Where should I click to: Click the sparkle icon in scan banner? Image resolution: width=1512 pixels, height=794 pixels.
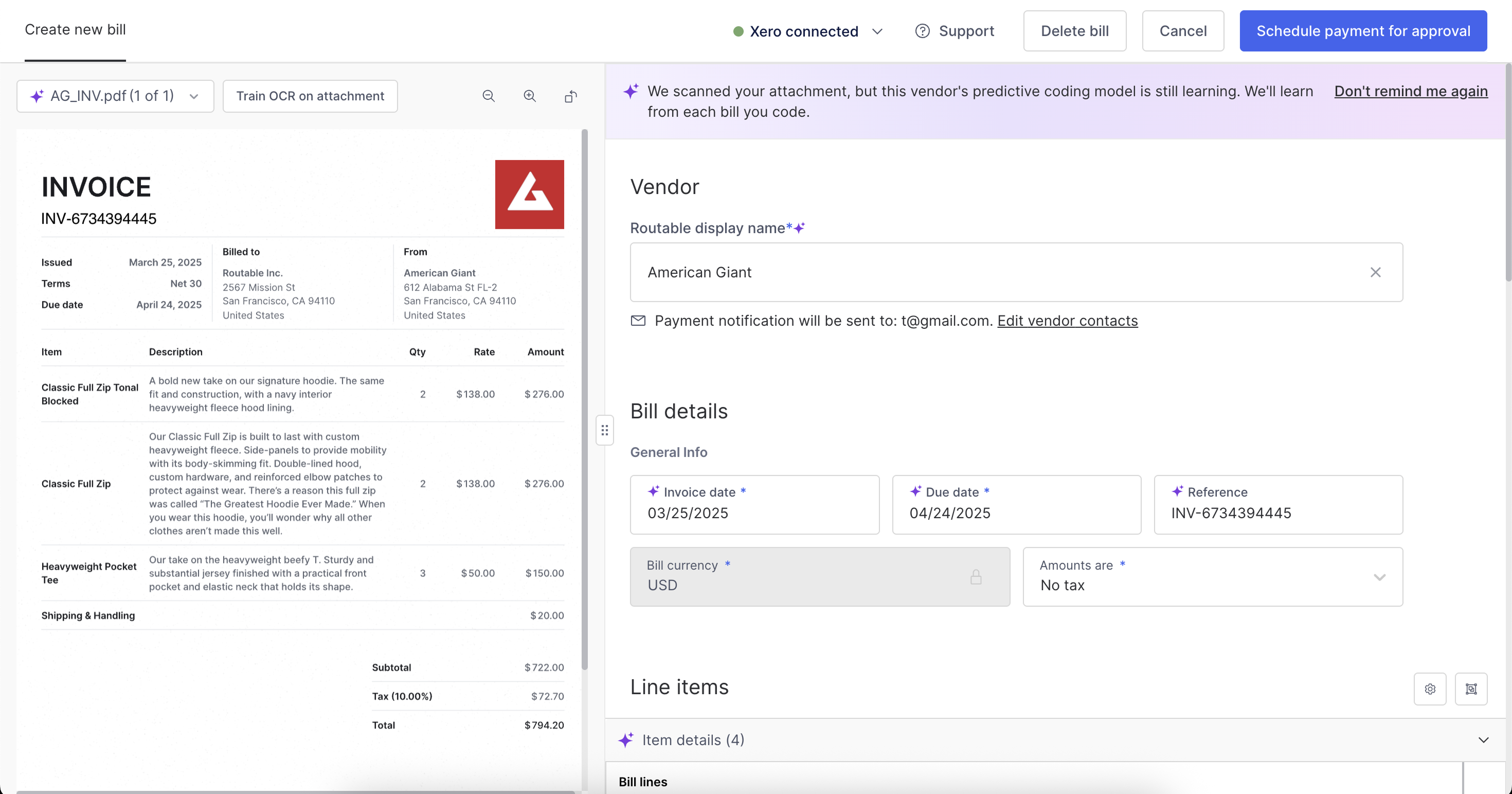(631, 91)
